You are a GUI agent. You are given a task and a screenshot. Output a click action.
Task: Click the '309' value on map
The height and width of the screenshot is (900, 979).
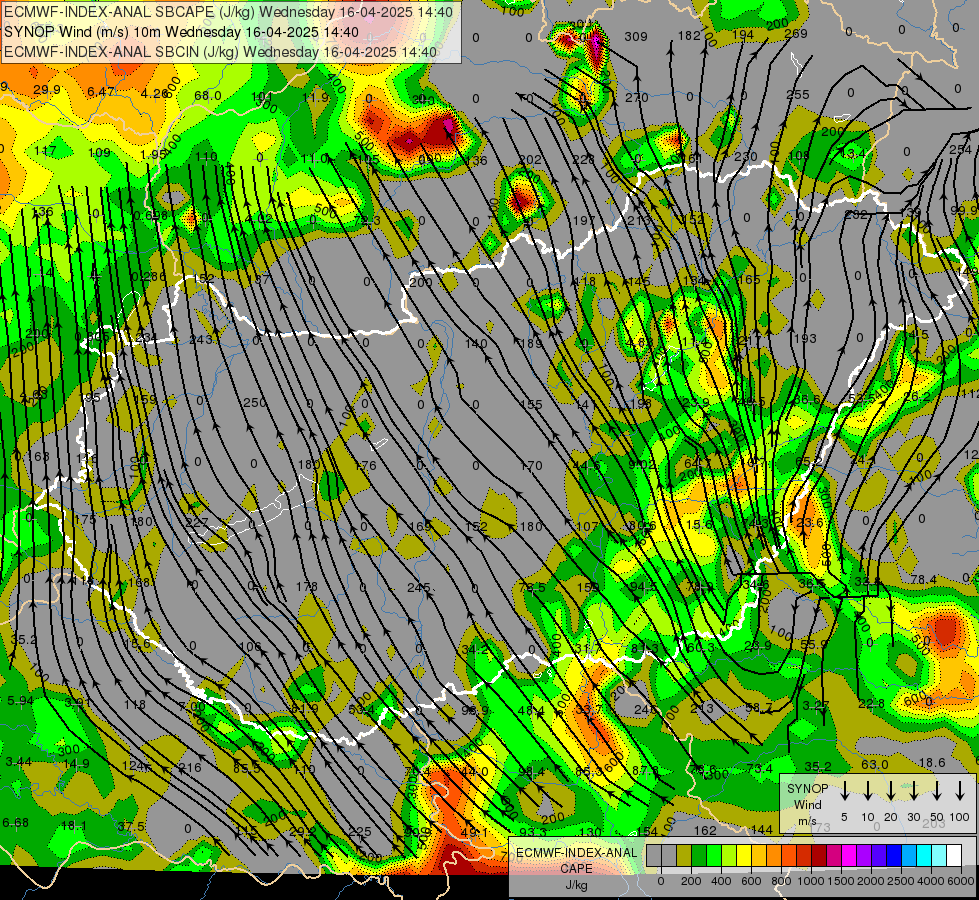(636, 37)
